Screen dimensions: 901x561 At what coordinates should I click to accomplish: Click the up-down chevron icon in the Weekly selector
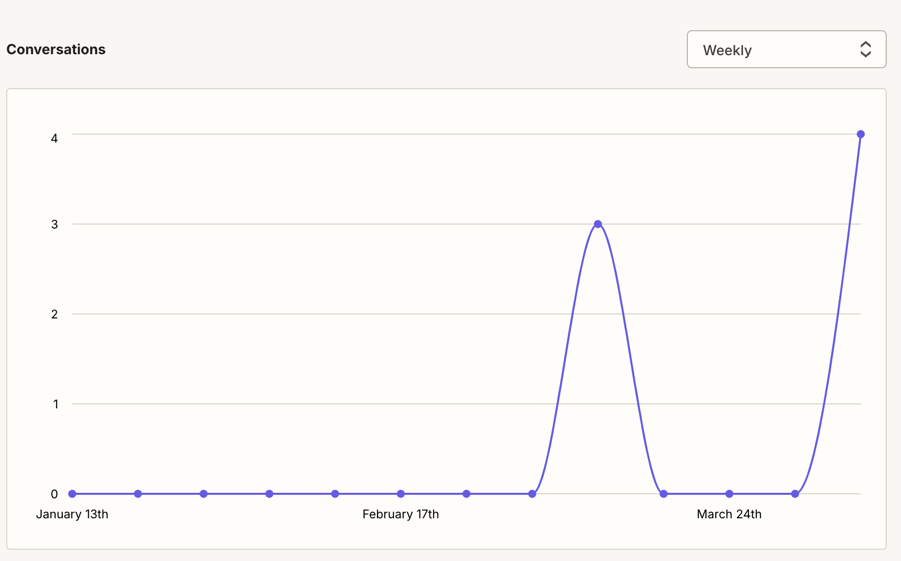[x=865, y=50]
